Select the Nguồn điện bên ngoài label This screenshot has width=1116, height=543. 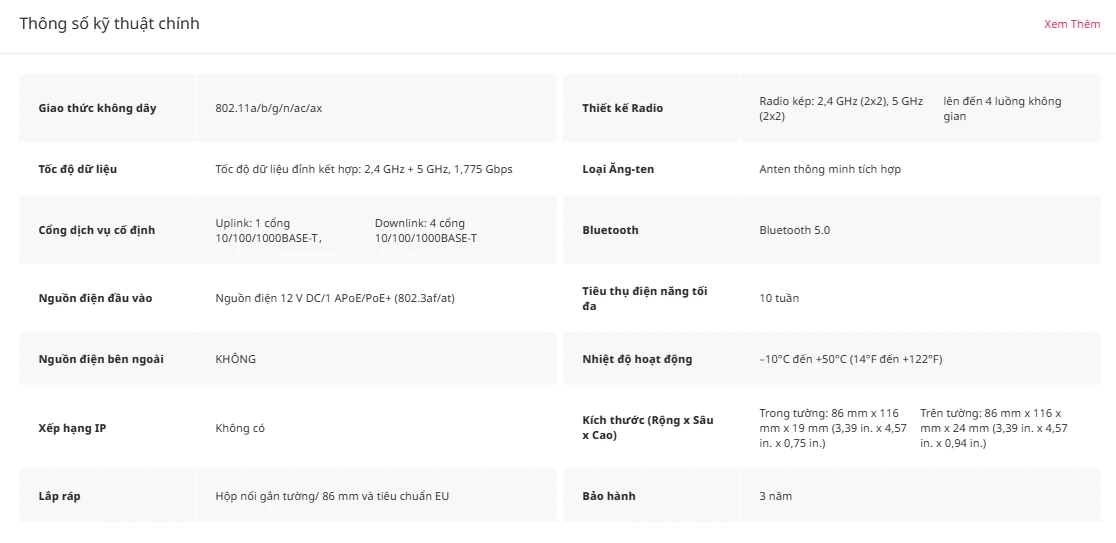pos(101,359)
